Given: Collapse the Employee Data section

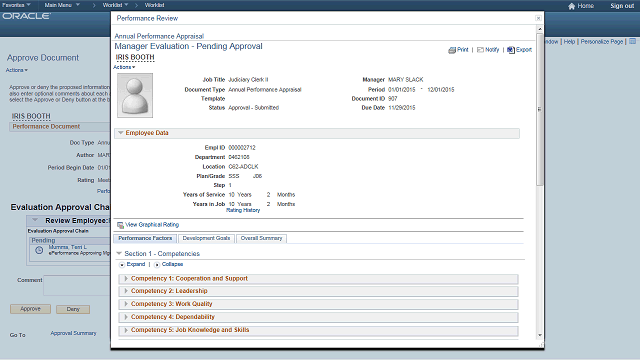Looking at the screenshot, I should click(121, 133).
